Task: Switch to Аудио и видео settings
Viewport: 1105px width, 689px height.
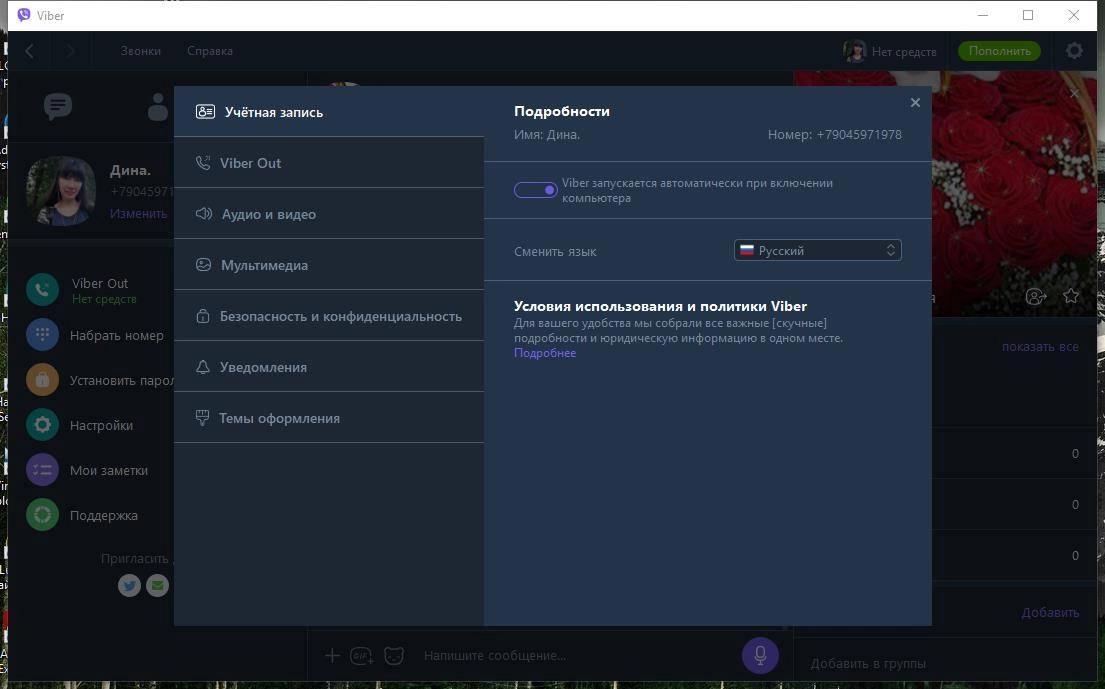Action: (x=329, y=214)
